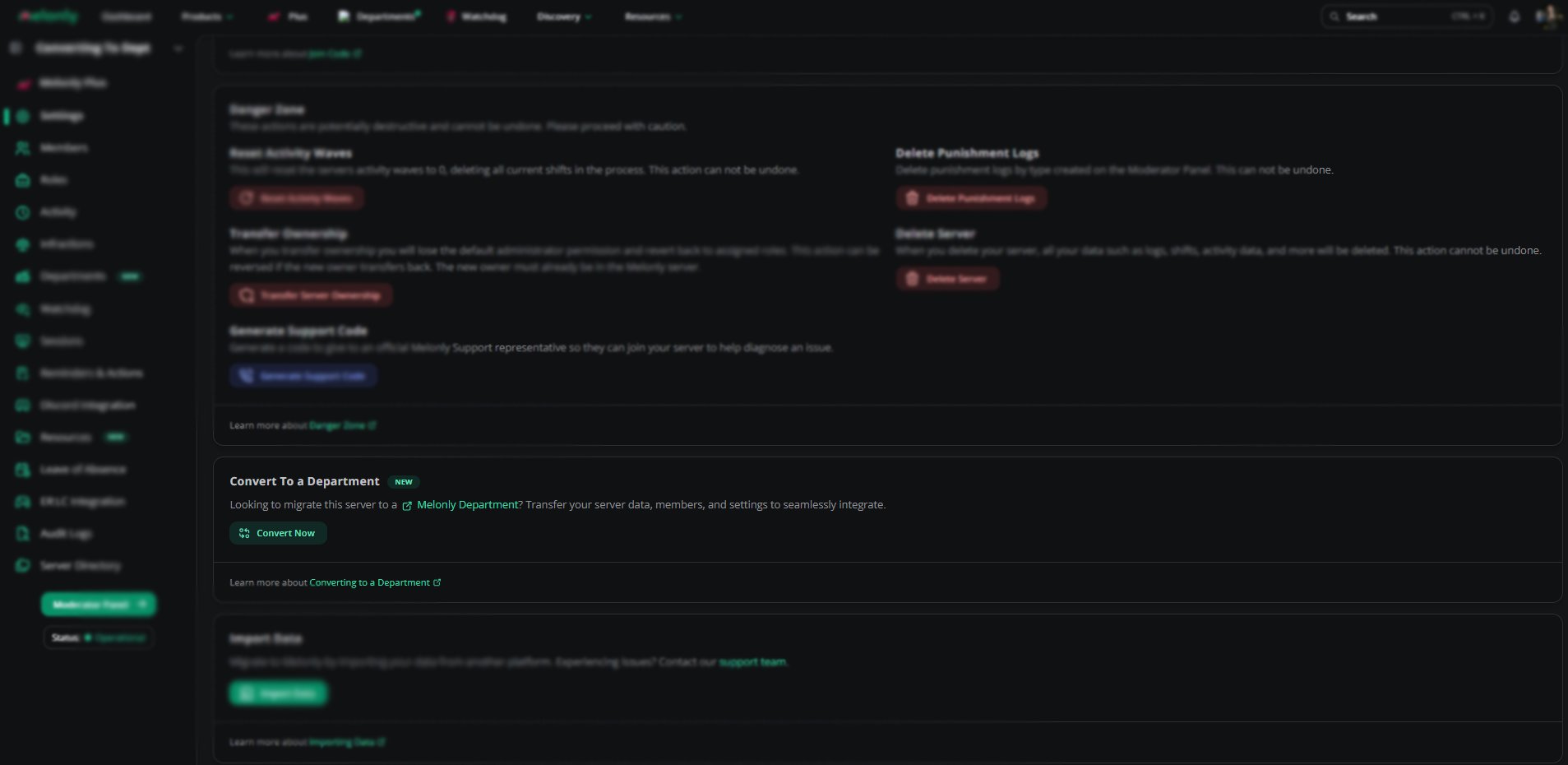Open the support team link
The image size is (1568, 765).
tap(752, 662)
